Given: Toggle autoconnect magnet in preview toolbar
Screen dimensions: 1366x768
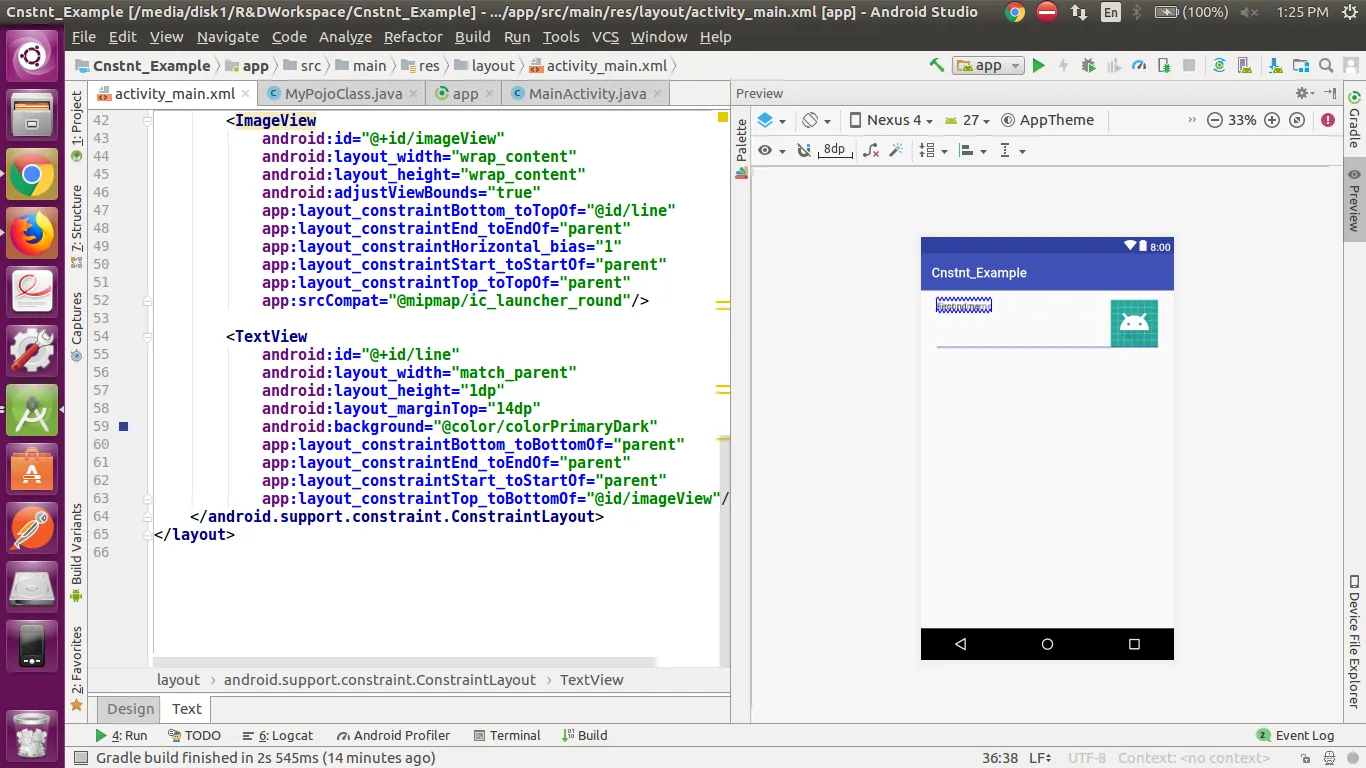Looking at the screenshot, I should [803, 150].
